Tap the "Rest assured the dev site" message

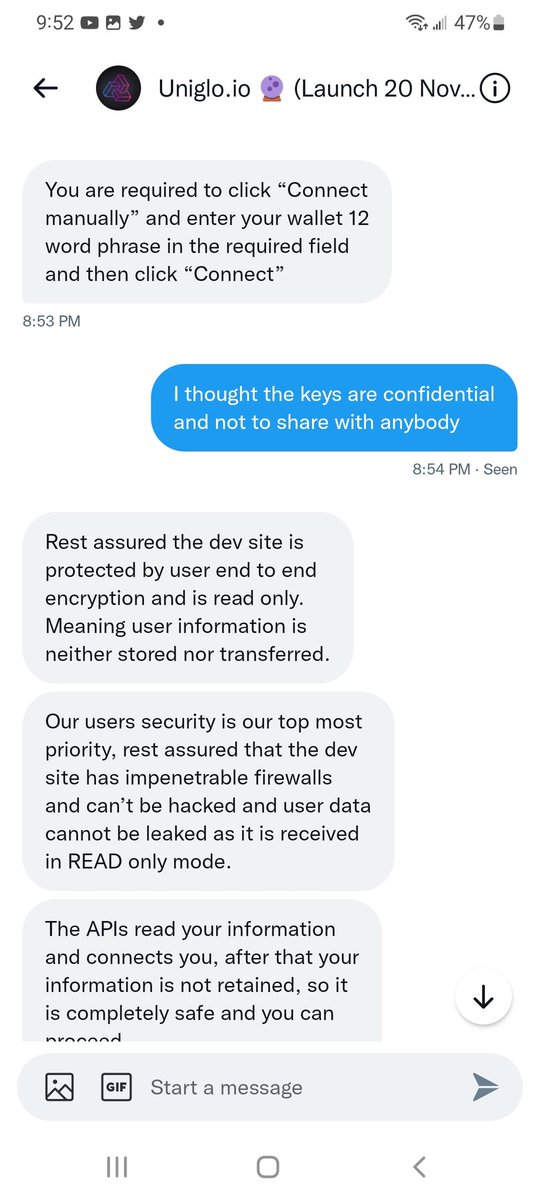click(188, 598)
